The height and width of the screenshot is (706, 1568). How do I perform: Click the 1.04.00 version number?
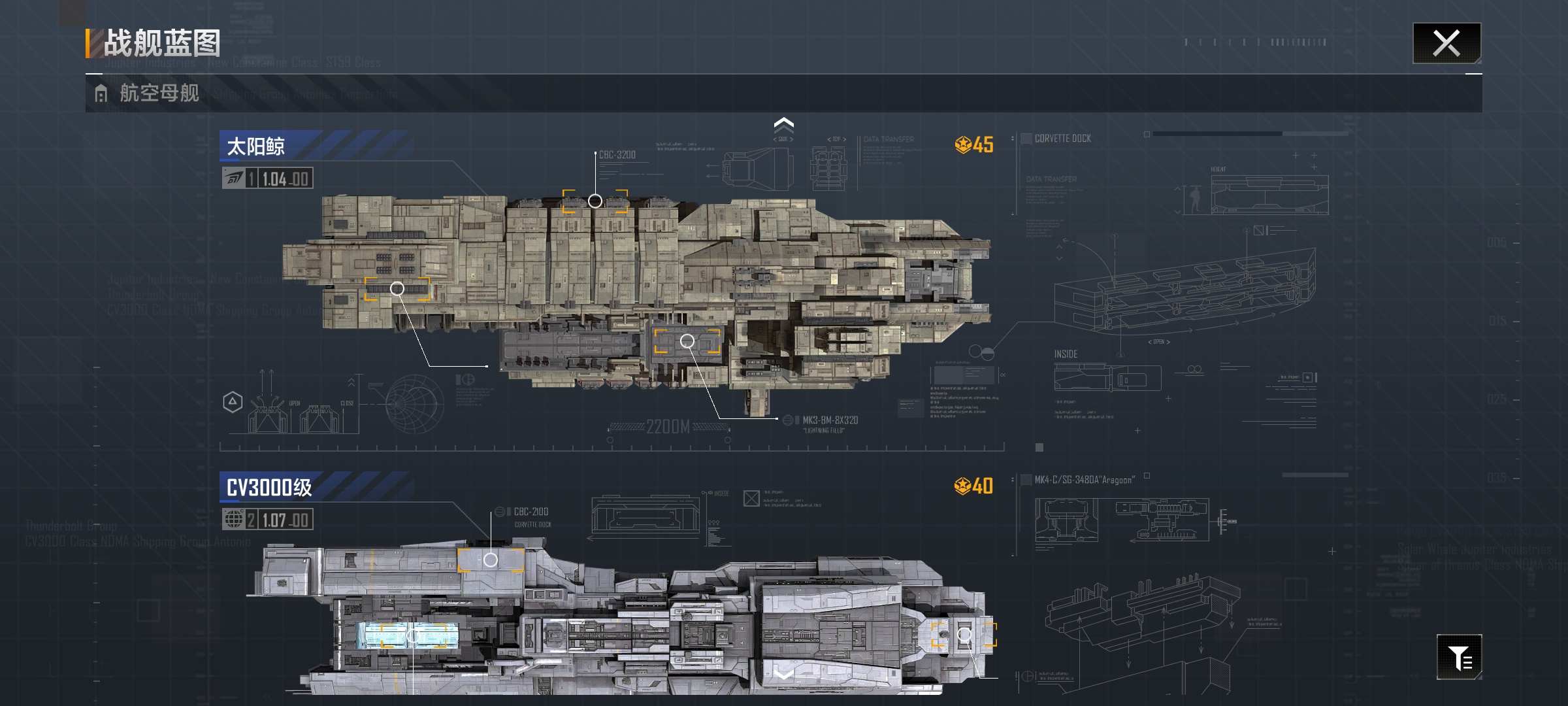285,178
